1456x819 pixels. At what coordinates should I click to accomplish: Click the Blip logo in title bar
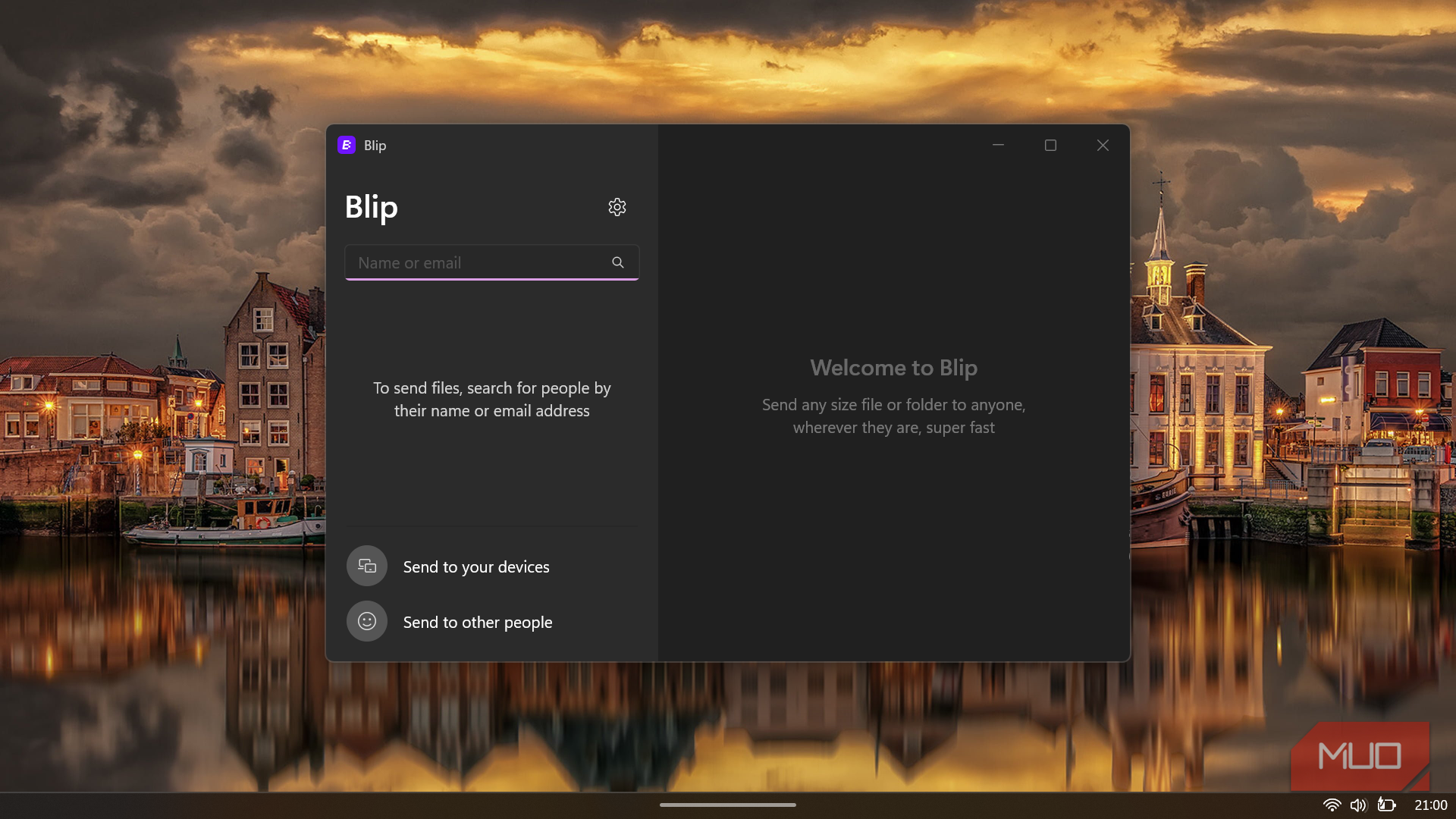click(x=347, y=145)
